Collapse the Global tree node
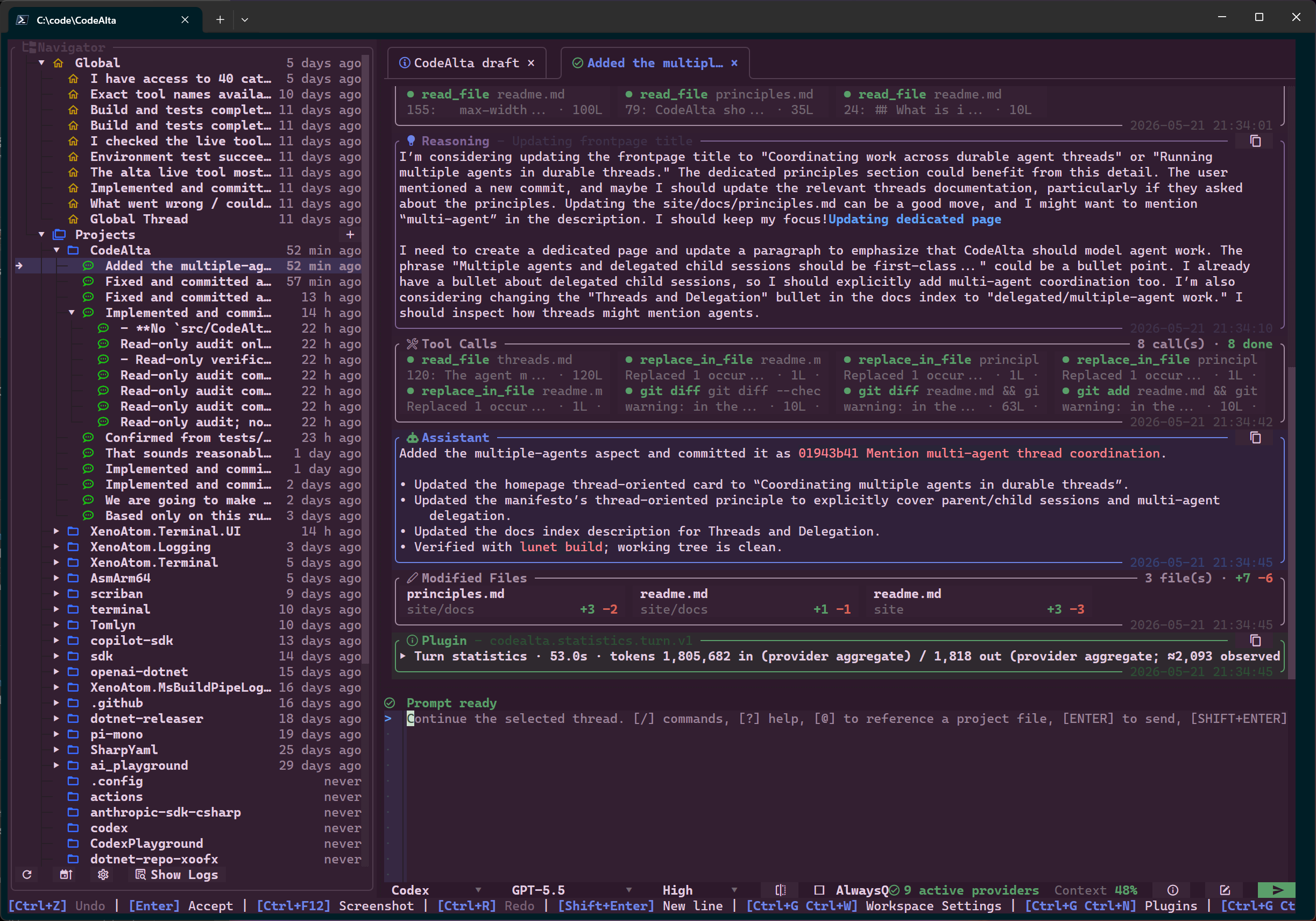Viewport: 1316px width, 921px height. (x=42, y=63)
